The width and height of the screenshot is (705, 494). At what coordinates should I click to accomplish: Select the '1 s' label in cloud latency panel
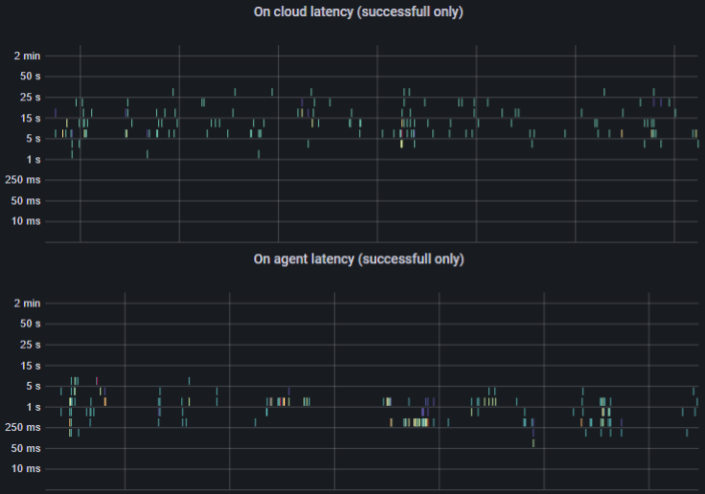33,160
